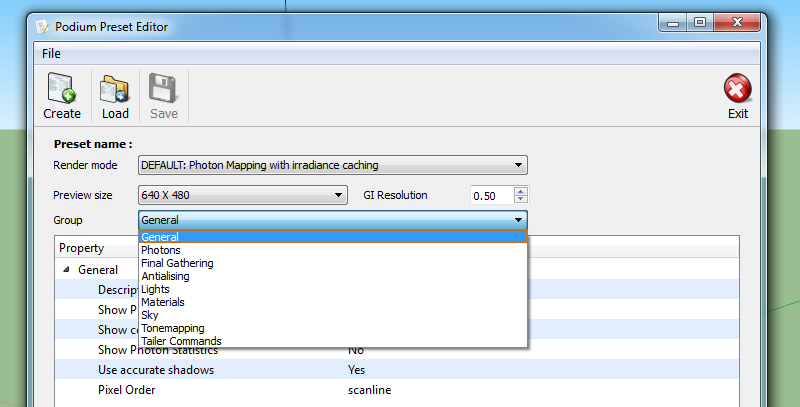Viewport: 800px width, 407px height.
Task: Collapse the General tree node
Action: coord(66,269)
